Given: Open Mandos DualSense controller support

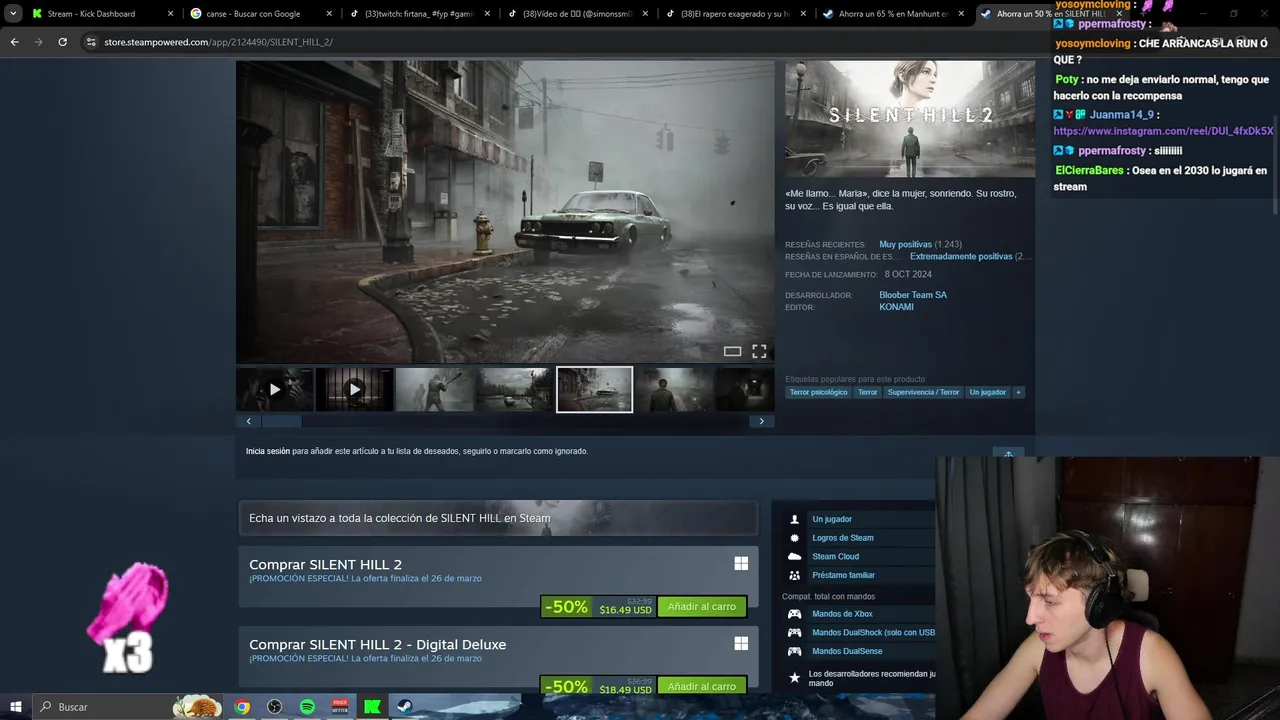Looking at the screenshot, I should click(847, 651).
